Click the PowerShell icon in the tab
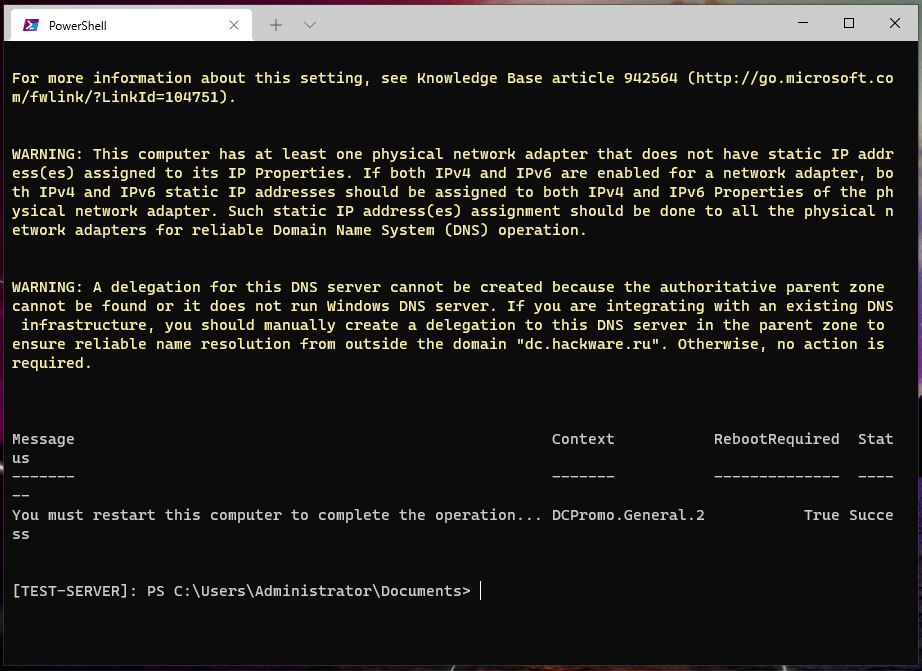Screen dimensions: 922x671 31,25
